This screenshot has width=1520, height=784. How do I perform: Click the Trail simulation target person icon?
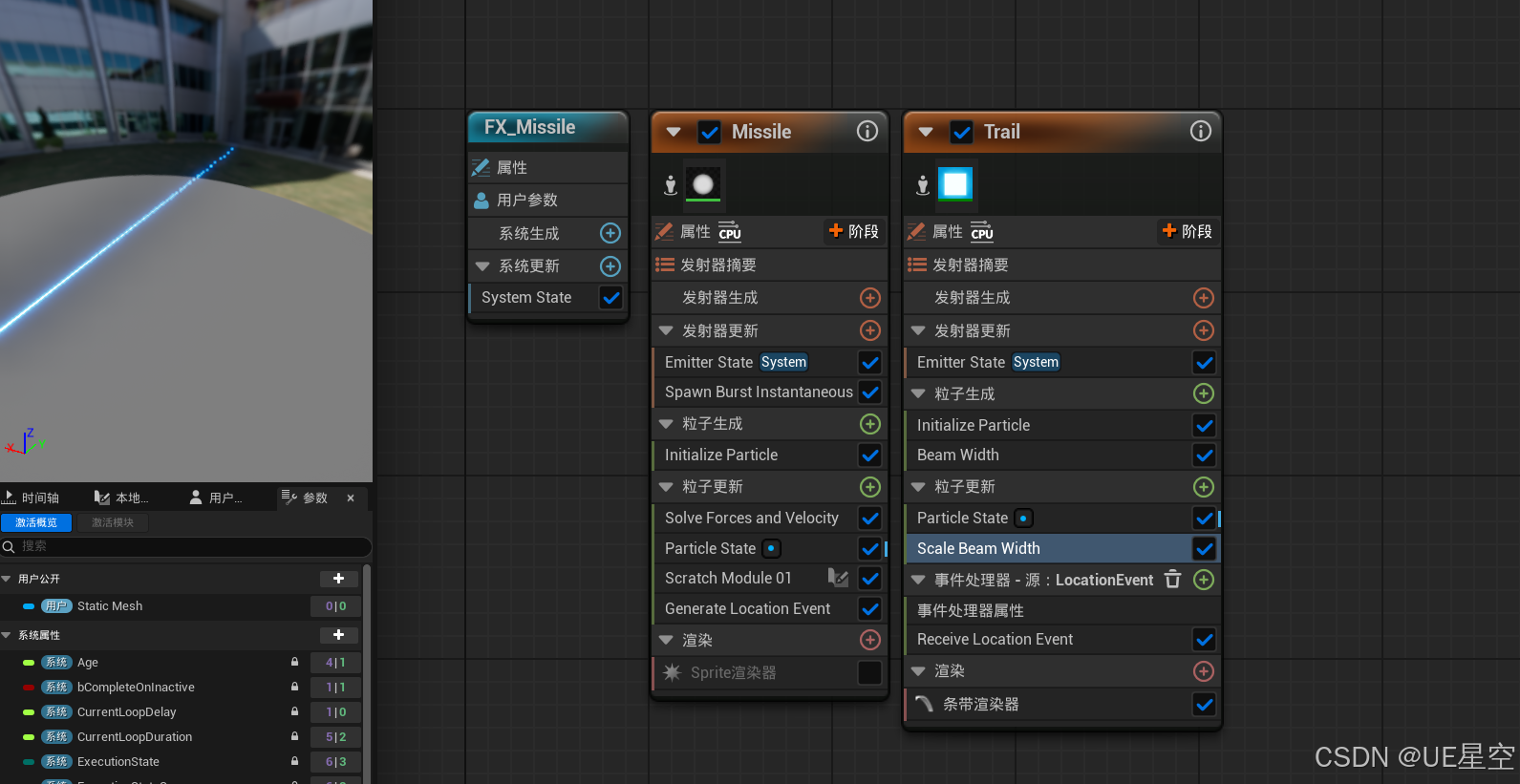pyautogui.click(x=923, y=185)
